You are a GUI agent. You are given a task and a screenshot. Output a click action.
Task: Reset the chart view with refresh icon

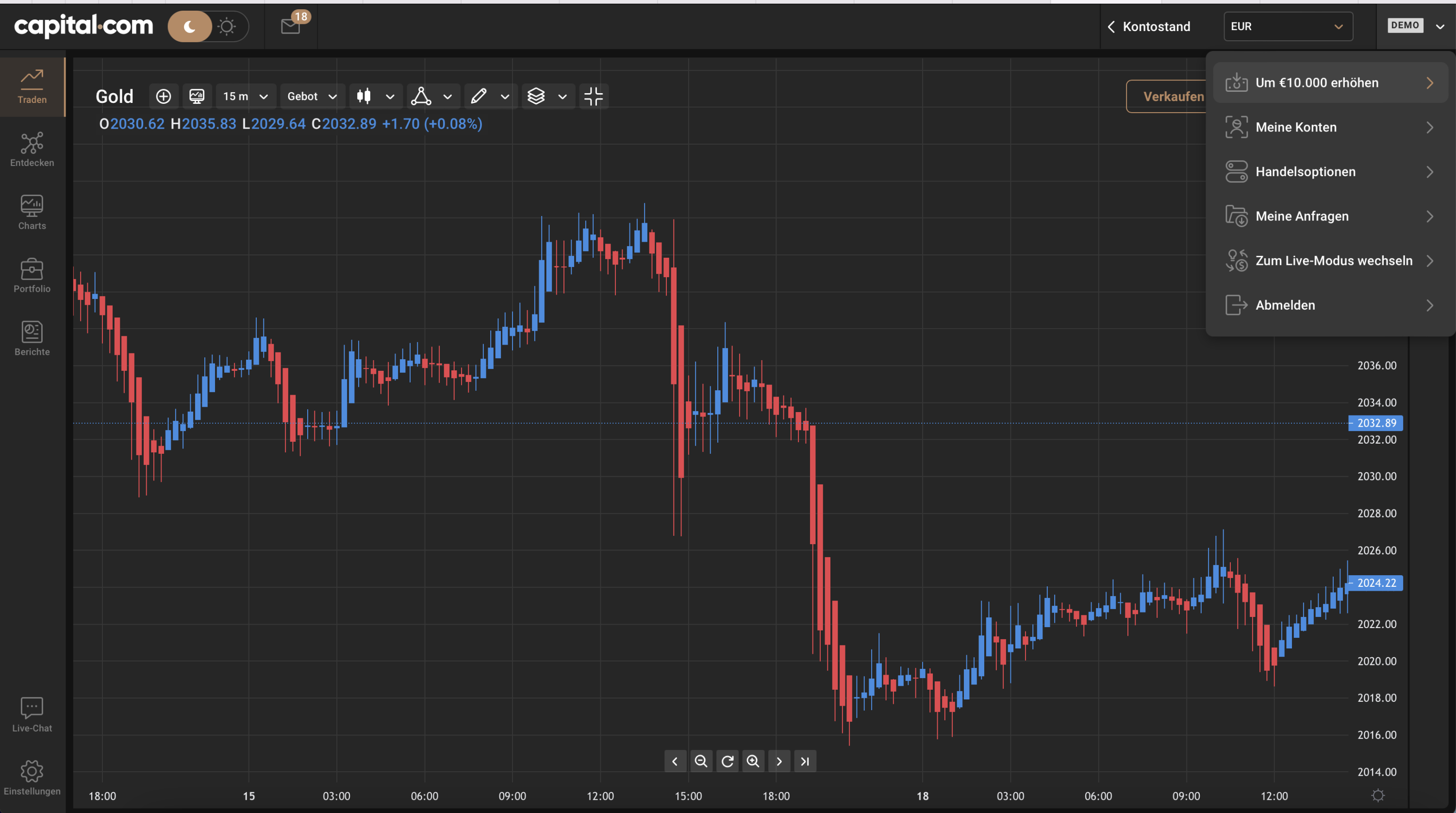pos(728,761)
